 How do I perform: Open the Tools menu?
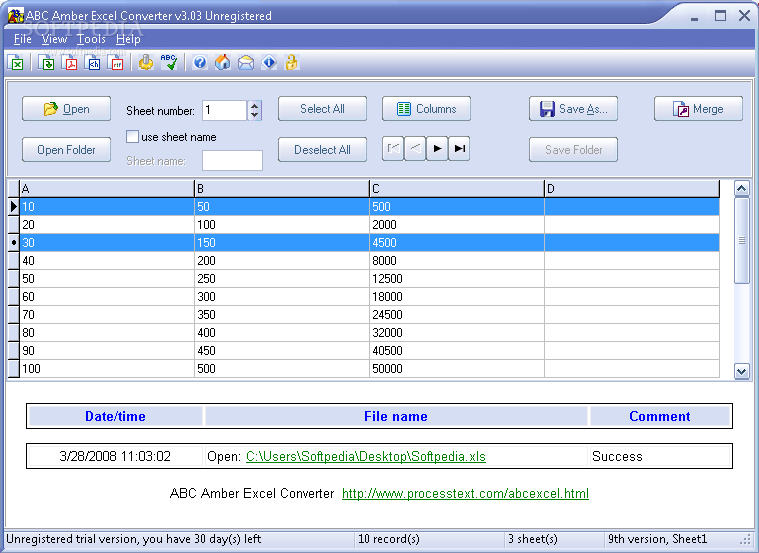pyautogui.click(x=91, y=39)
